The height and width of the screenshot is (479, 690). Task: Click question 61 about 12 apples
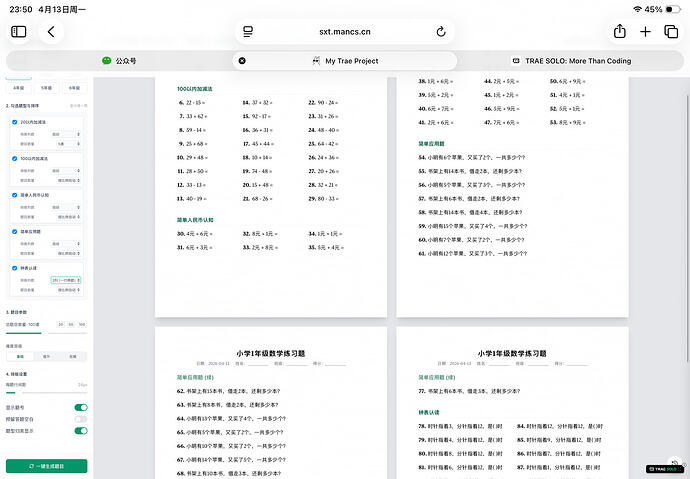click(x=473, y=253)
